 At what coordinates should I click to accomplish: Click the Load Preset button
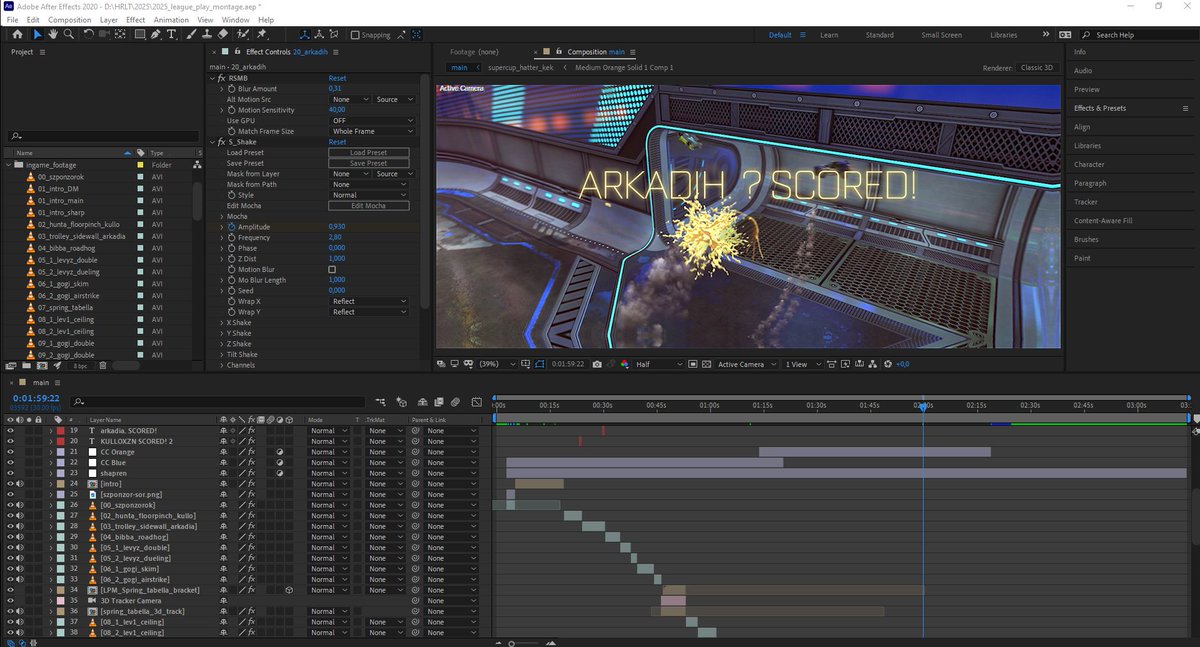coord(369,153)
